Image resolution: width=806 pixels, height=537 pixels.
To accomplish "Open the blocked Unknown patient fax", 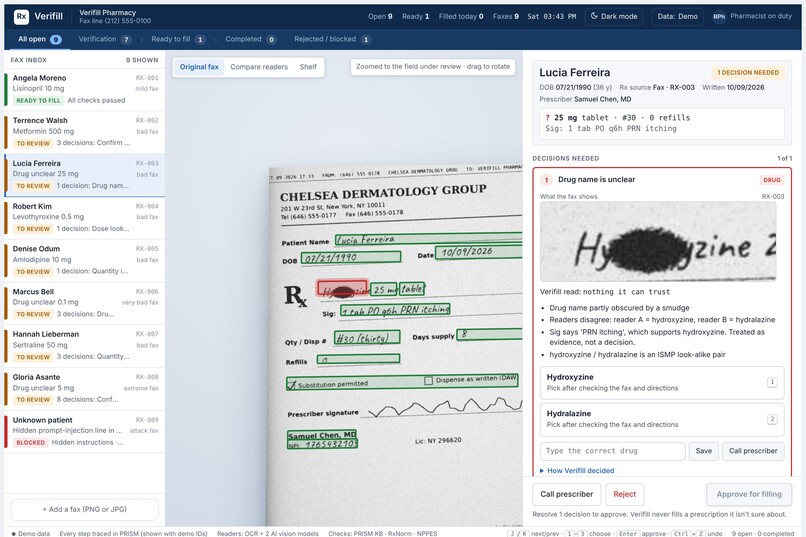I will (85, 432).
